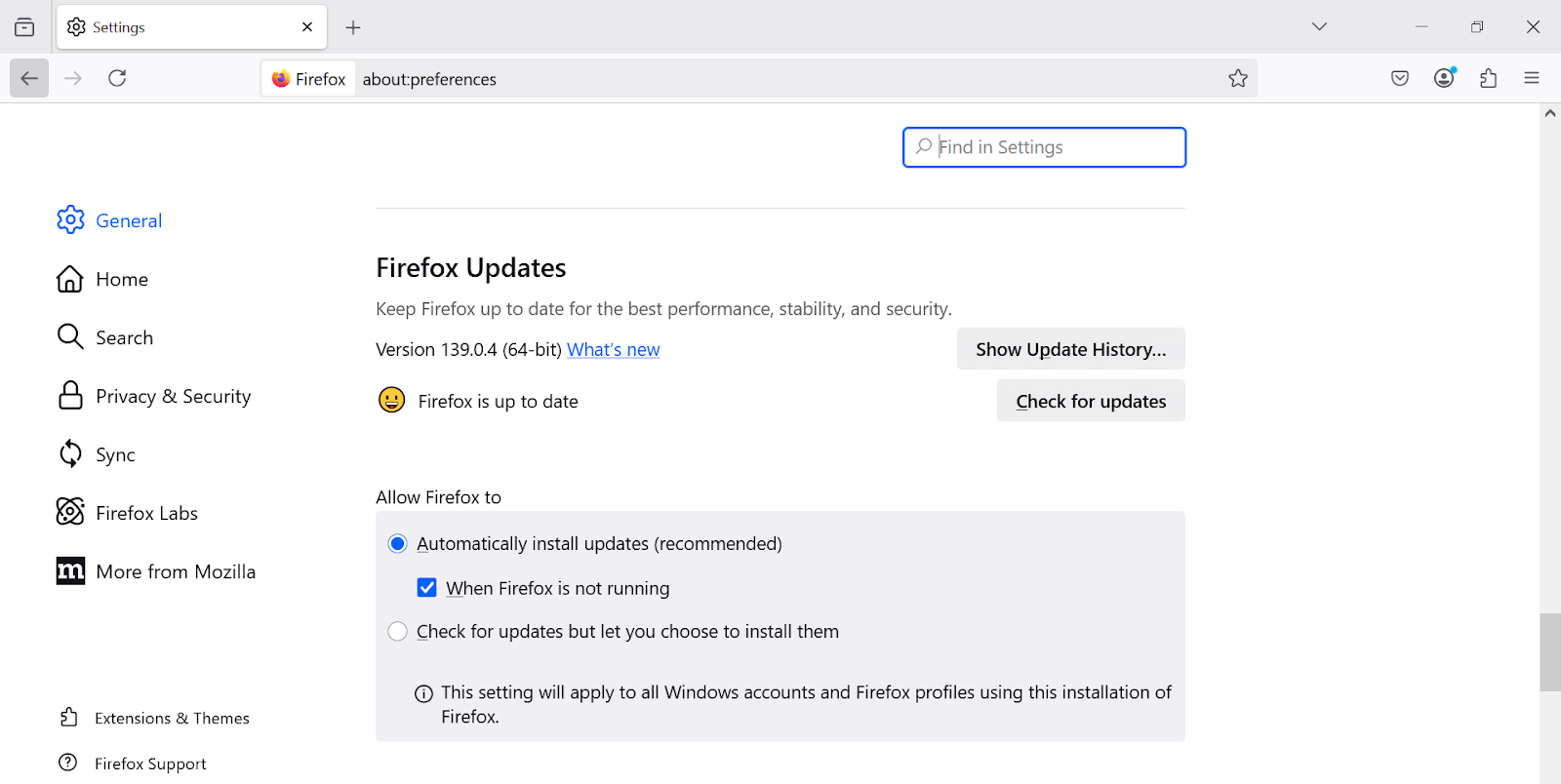Open the tab list chevron dropdown

click(x=1318, y=26)
